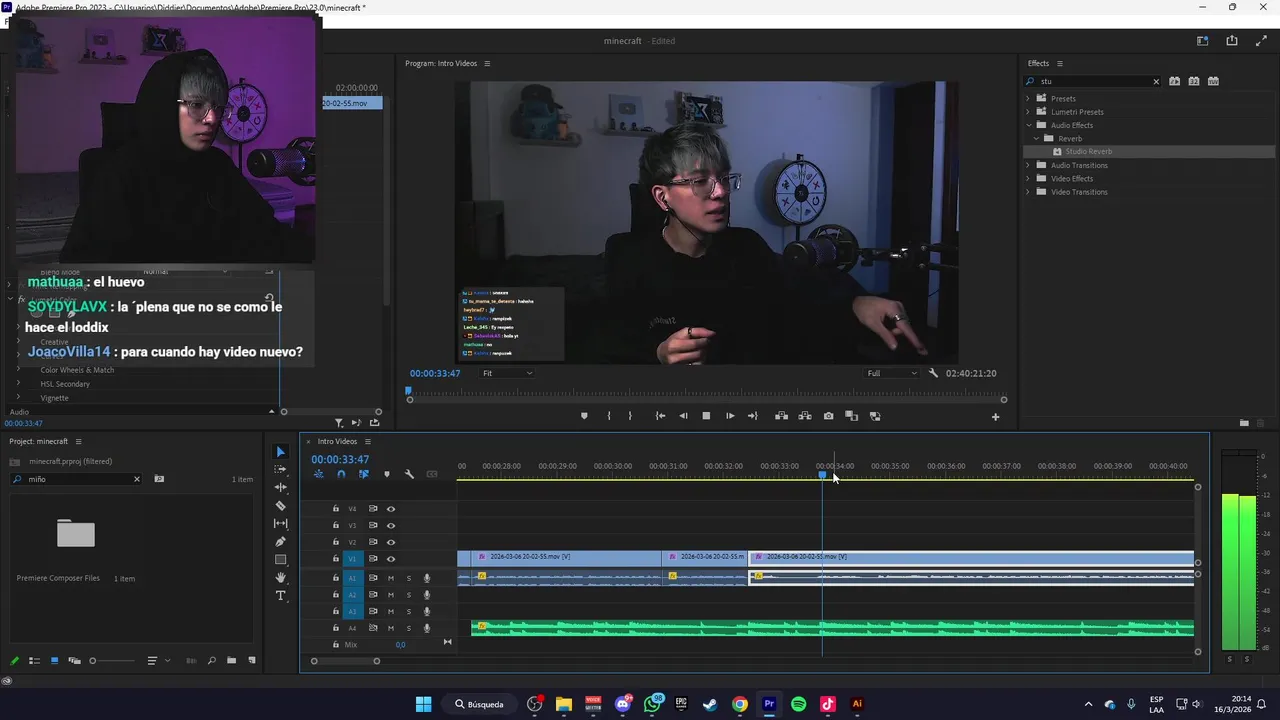Open Google Chrome from the taskbar

pyautogui.click(x=739, y=704)
